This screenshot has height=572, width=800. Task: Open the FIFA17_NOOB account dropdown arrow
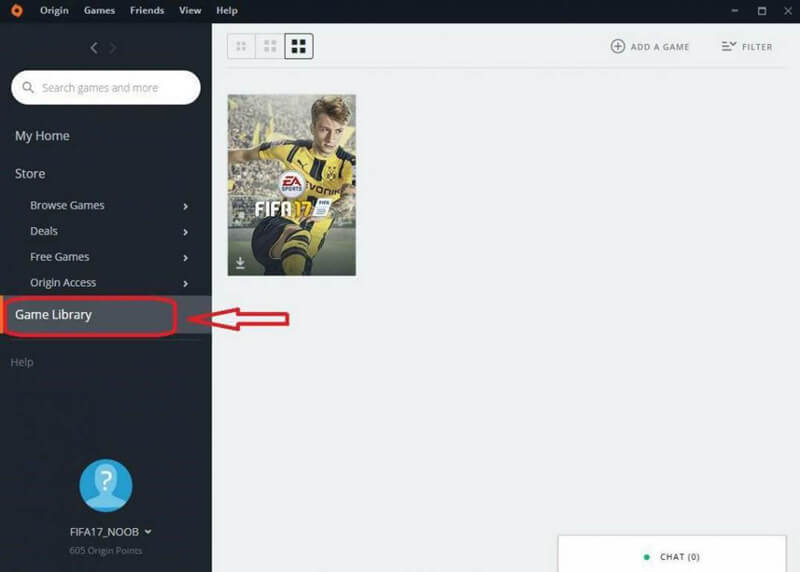(x=148, y=532)
